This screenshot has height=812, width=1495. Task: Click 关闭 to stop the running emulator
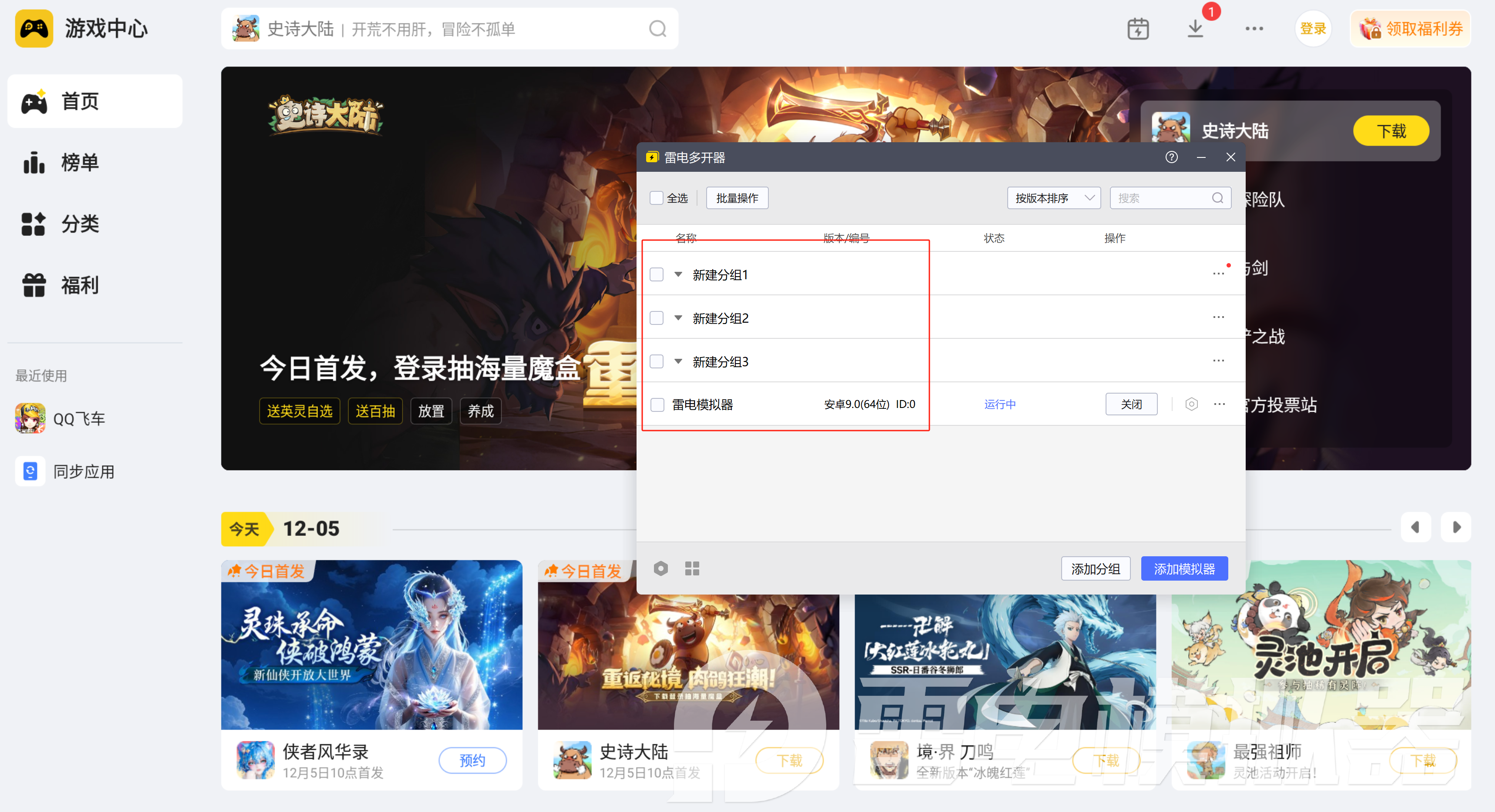coord(1131,404)
